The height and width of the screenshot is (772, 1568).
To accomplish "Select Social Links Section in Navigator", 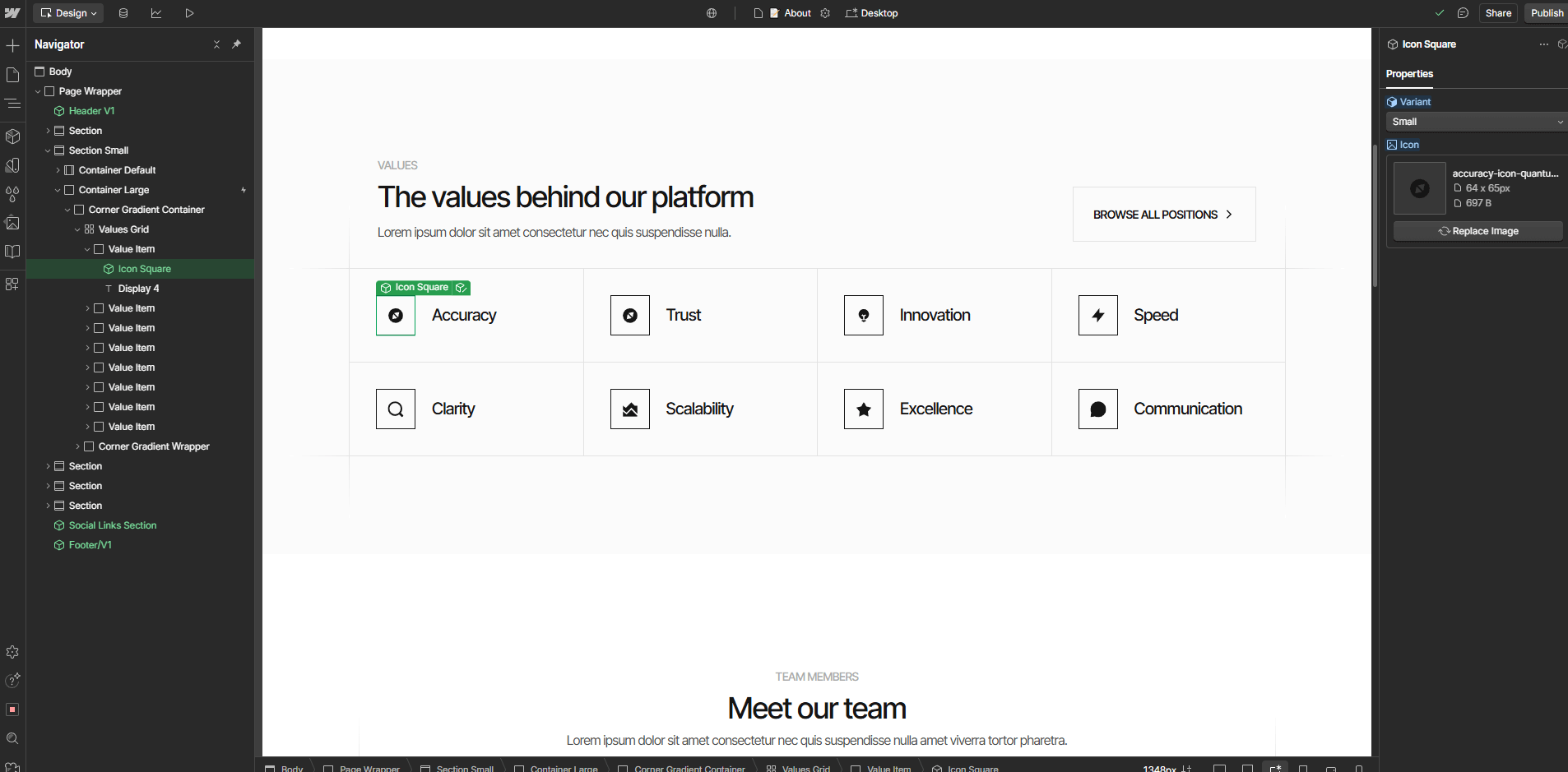I will tap(113, 525).
